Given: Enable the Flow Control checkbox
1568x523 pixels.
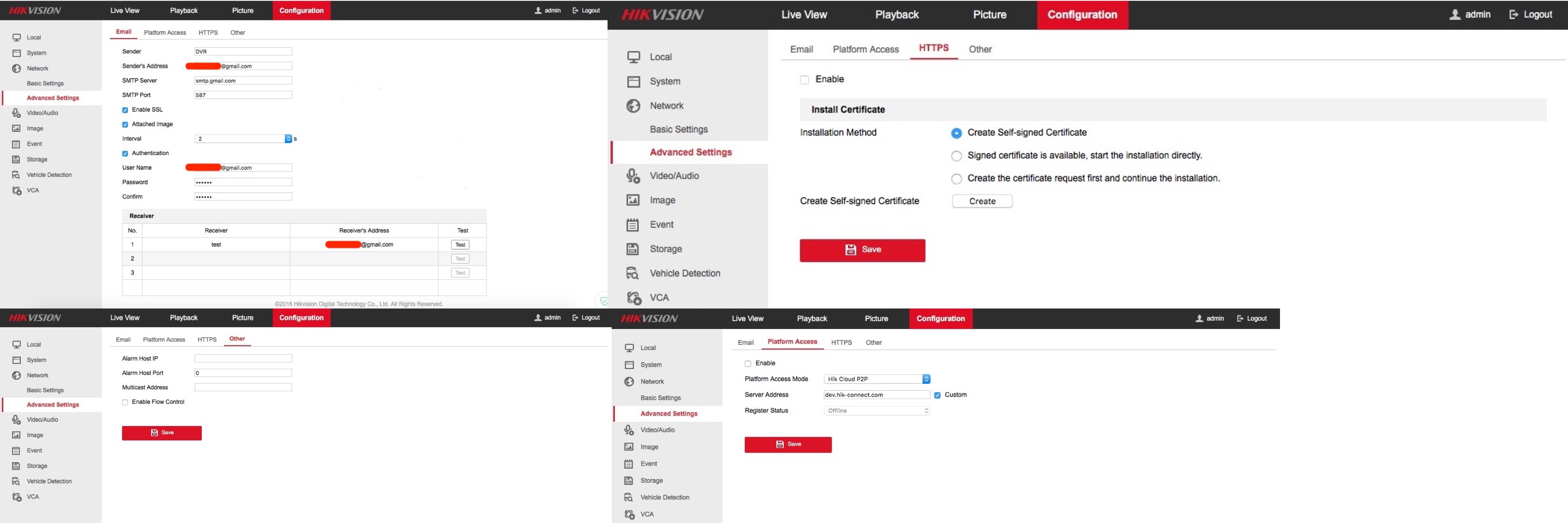Looking at the screenshot, I should (125, 402).
